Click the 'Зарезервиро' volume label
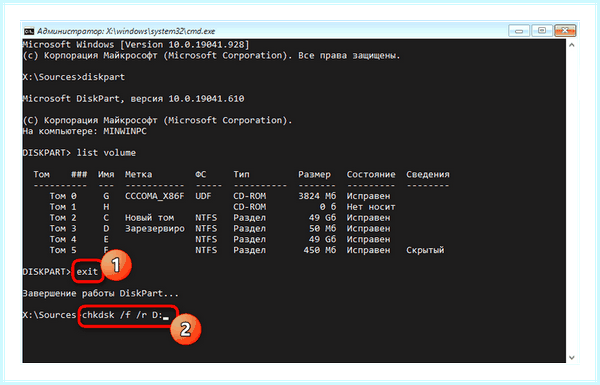Viewport: 600px width, 385px height. (x=155, y=228)
